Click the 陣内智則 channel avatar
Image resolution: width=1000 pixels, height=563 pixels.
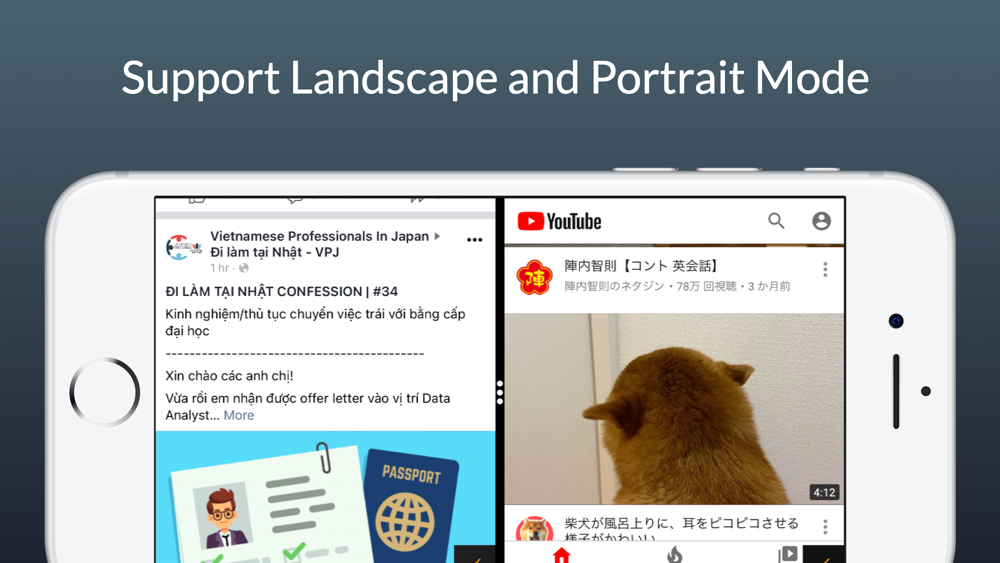[x=534, y=277]
